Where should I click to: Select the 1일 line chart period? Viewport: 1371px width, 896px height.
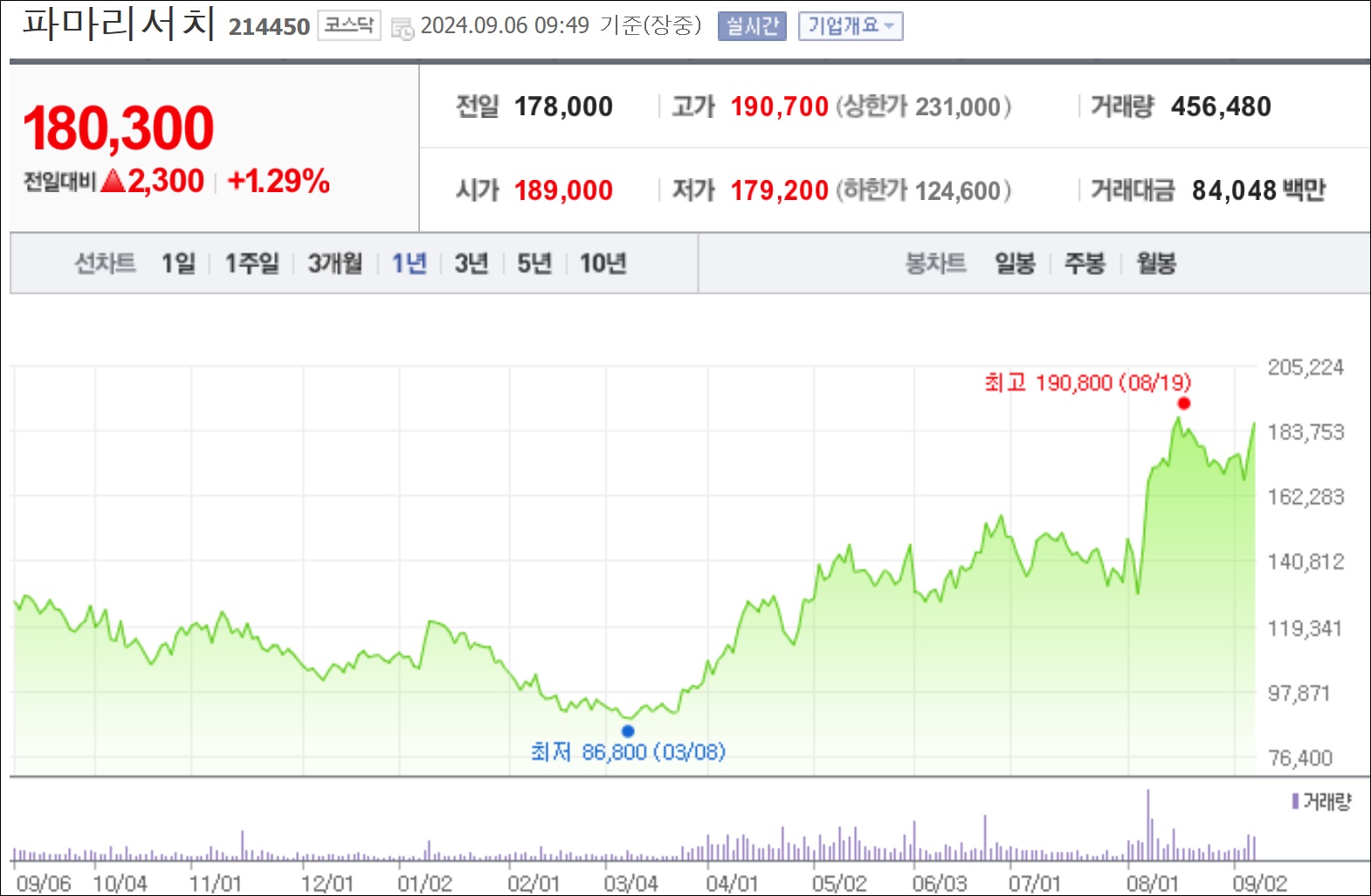point(178,263)
